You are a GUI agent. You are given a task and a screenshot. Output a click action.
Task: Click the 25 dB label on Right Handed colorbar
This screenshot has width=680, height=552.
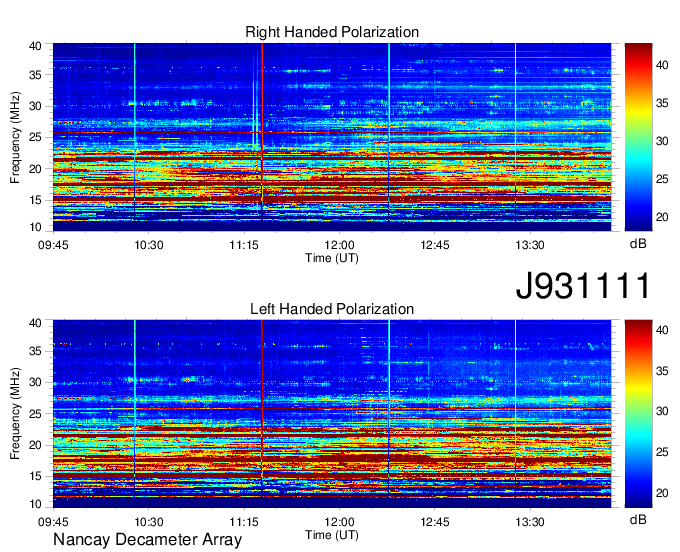662,179
